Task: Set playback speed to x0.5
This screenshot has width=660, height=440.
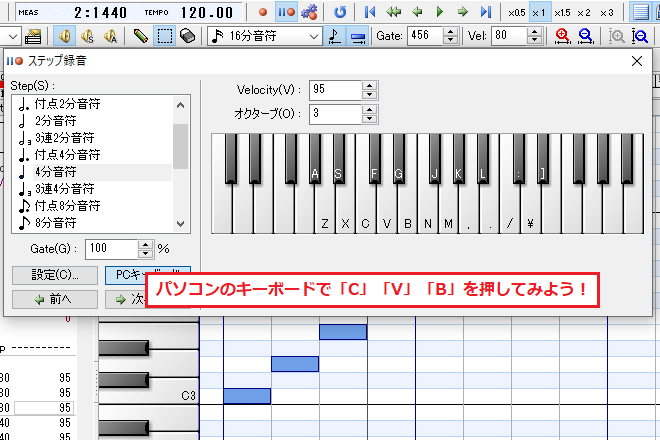Action: click(515, 12)
